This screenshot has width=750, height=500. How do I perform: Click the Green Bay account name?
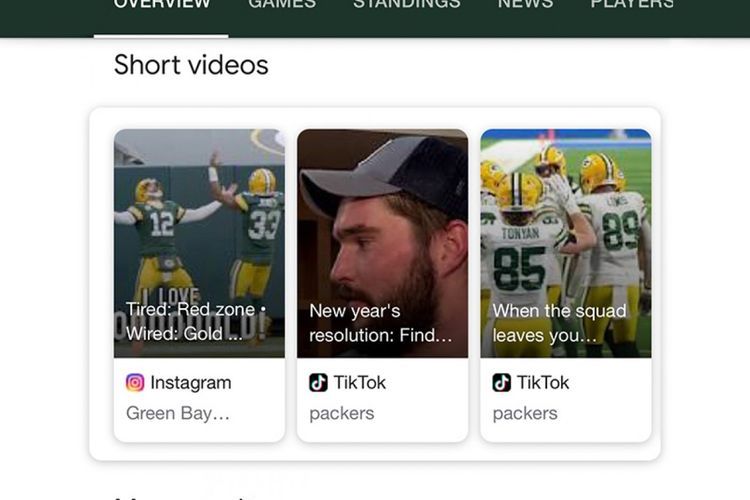tap(178, 413)
